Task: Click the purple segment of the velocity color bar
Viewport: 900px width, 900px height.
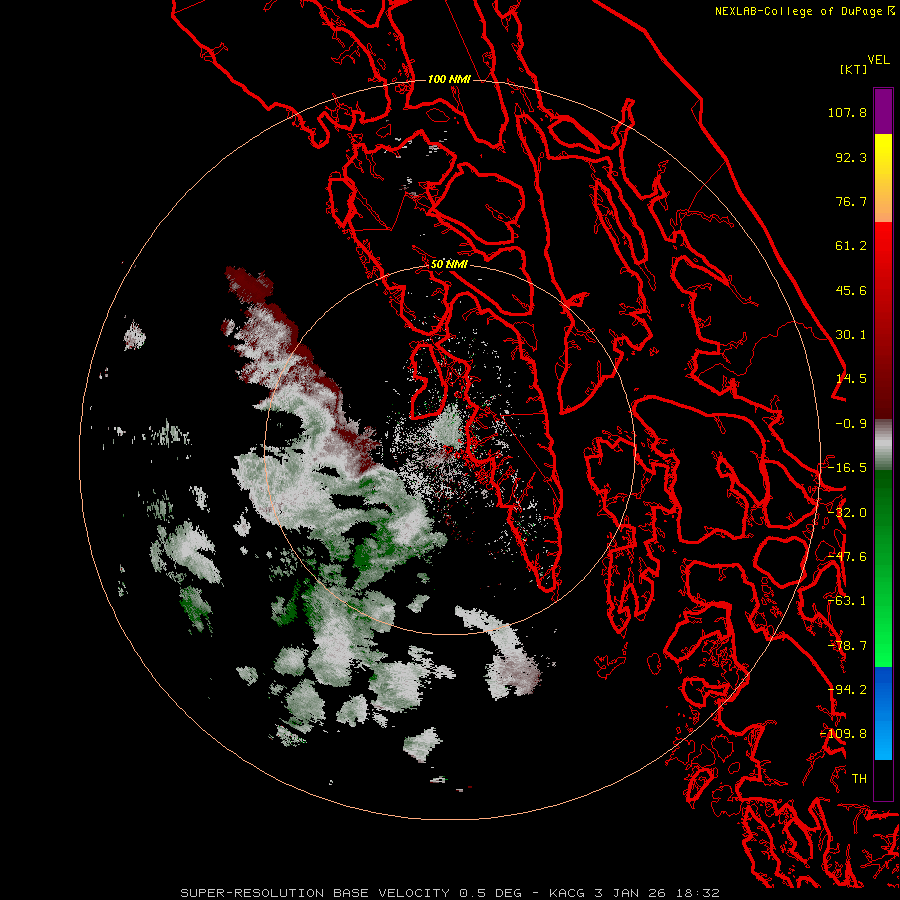Action: click(x=883, y=111)
